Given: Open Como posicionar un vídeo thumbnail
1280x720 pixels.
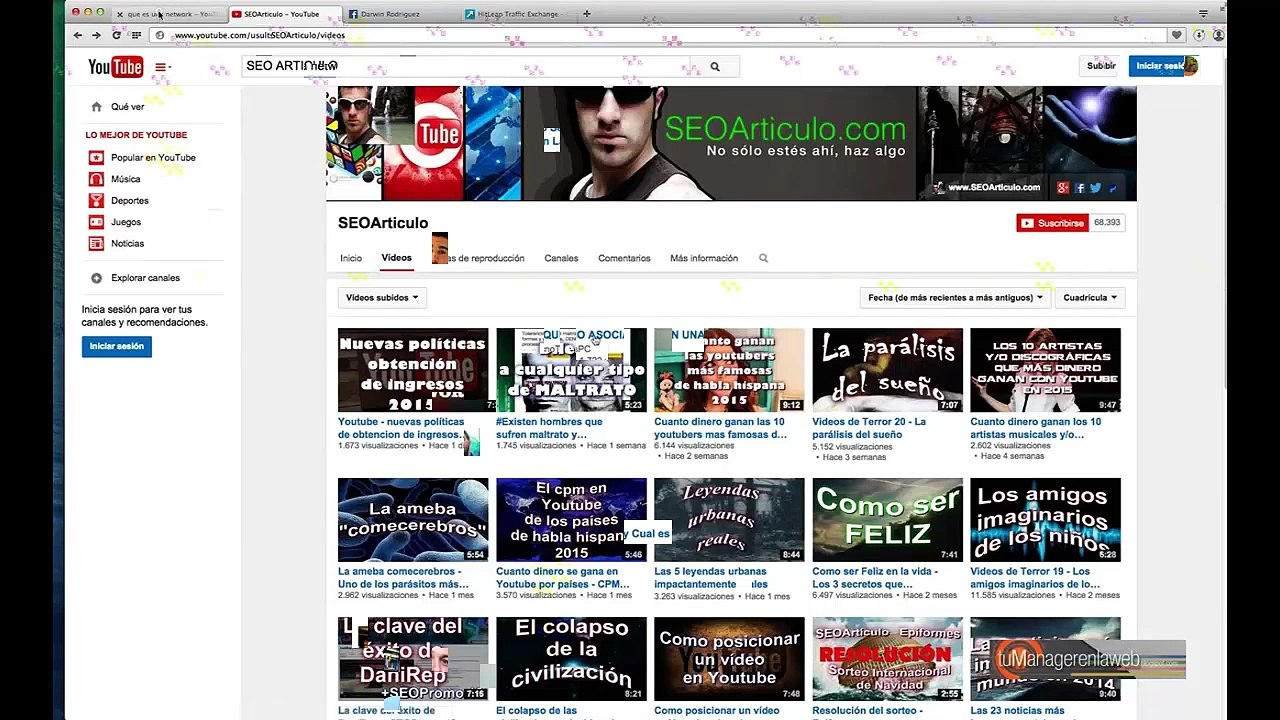Looking at the screenshot, I should [x=729, y=658].
